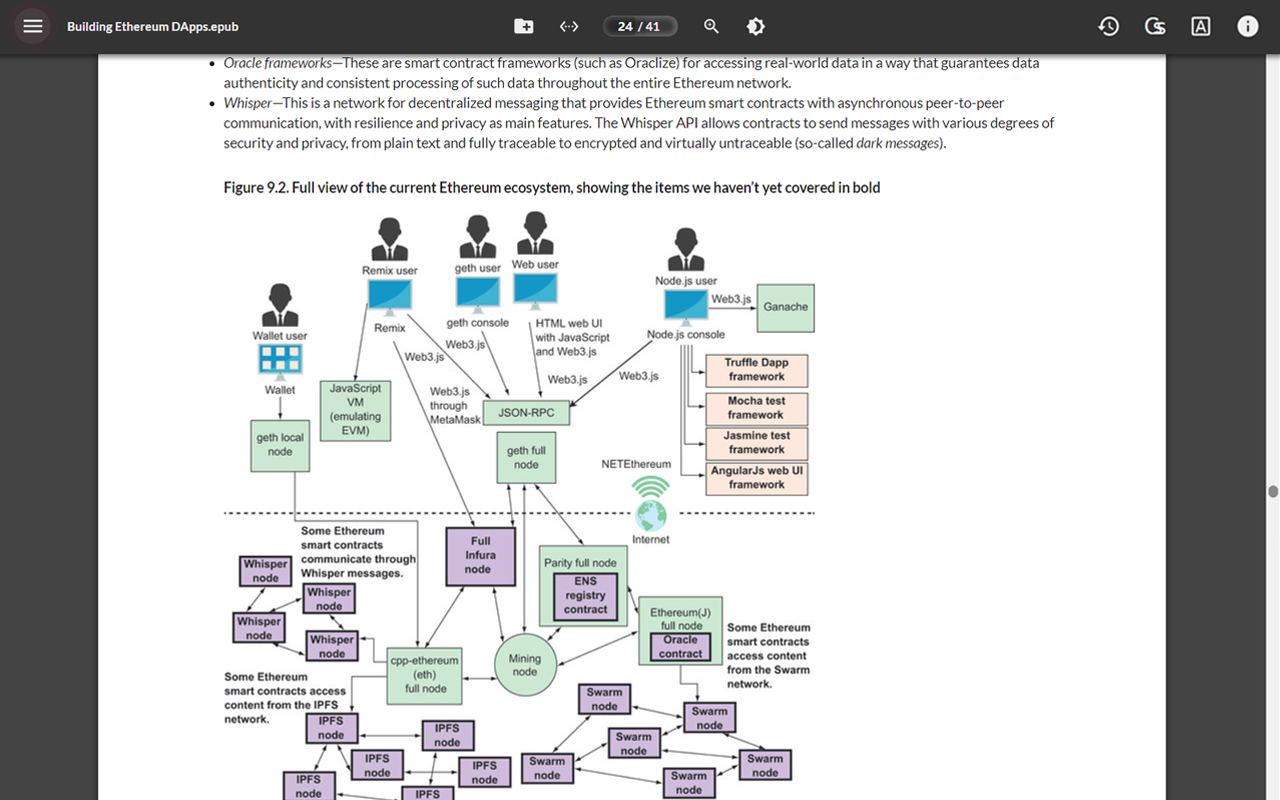Image resolution: width=1280 pixels, height=800 pixels.
Task: Open the reading history clock icon
Action: coord(1108,26)
